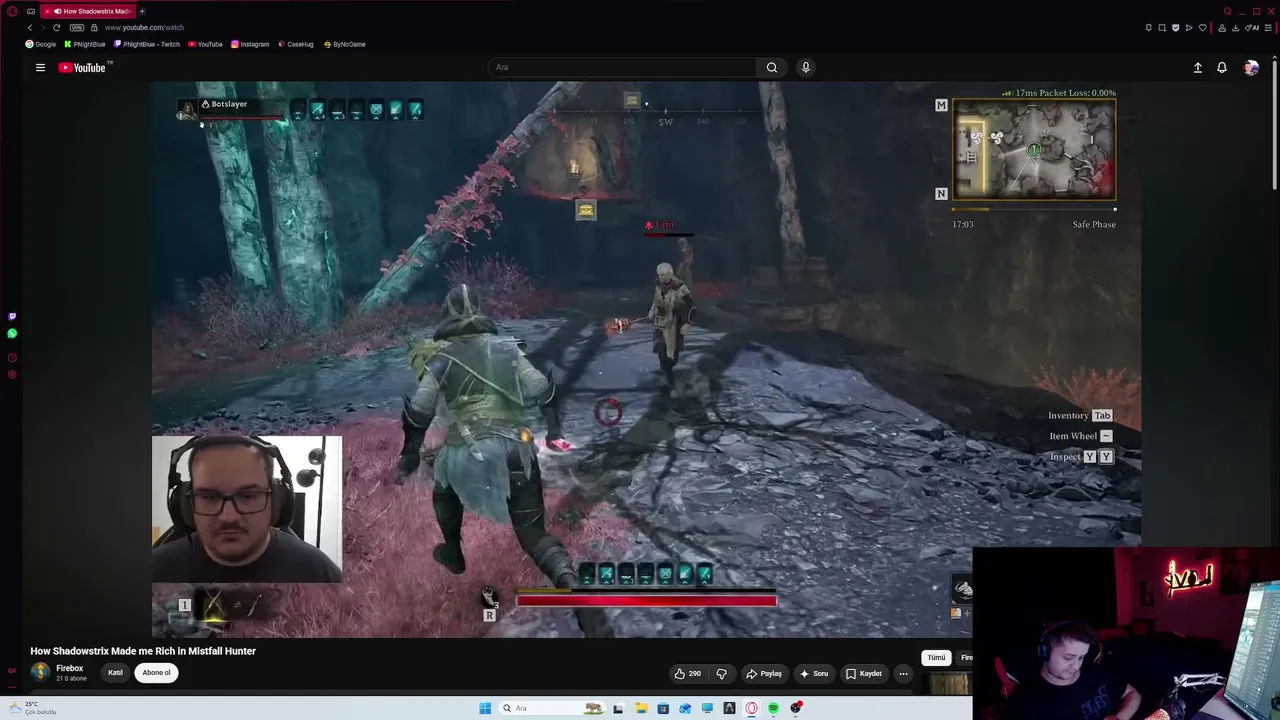Viewport: 1280px width, 720px height.
Task: Open the Twitch icon in Opera sidebar
Action: click(12, 316)
